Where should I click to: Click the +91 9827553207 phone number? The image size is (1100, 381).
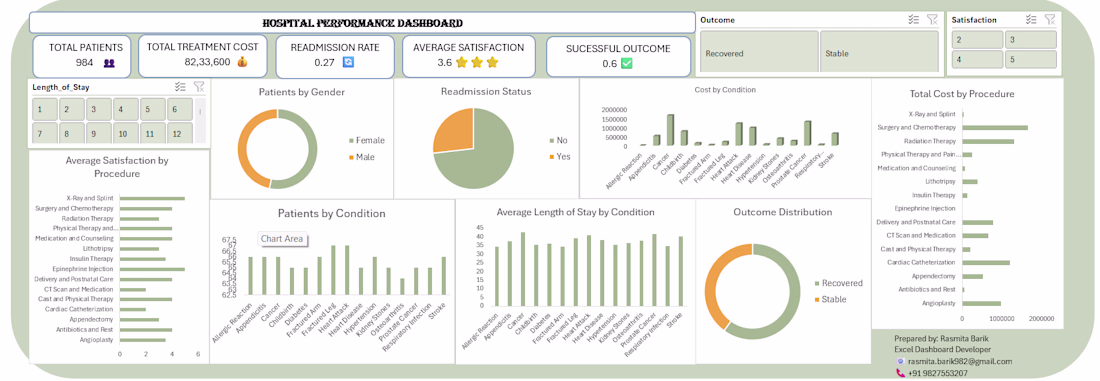point(938,373)
